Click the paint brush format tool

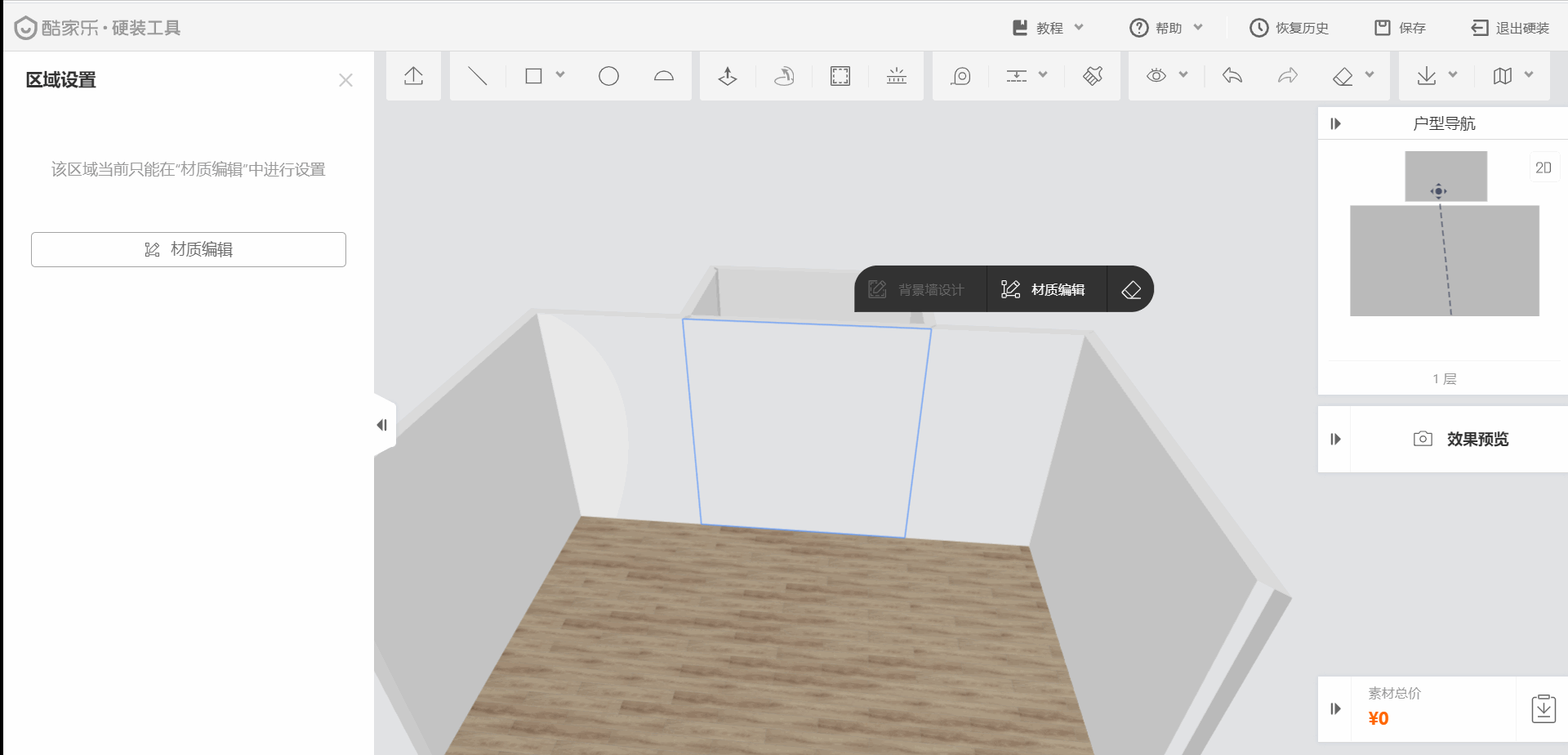tap(1093, 76)
